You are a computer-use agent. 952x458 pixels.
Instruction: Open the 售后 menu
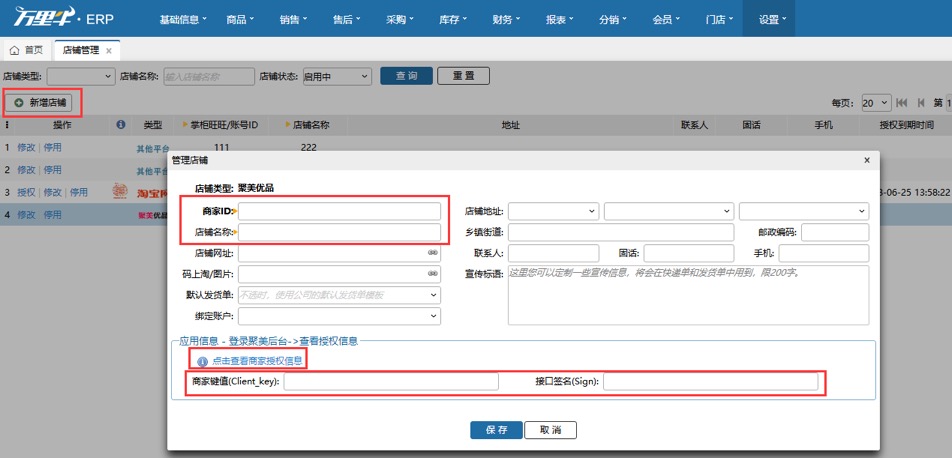(x=347, y=19)
